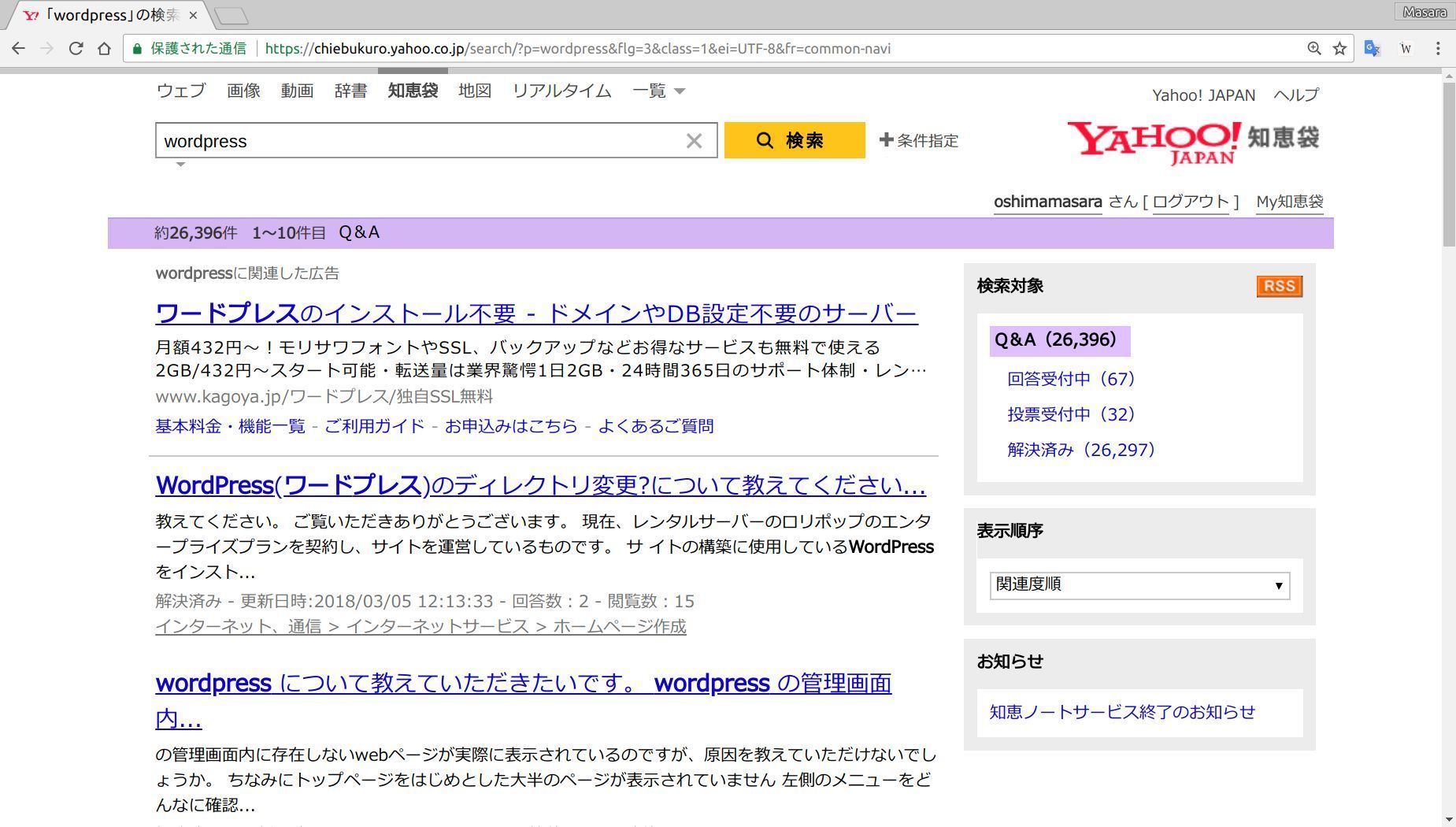1456x827 pixels.
Task: Click the Masara profile button
Action: click(x=1425, y=12)
